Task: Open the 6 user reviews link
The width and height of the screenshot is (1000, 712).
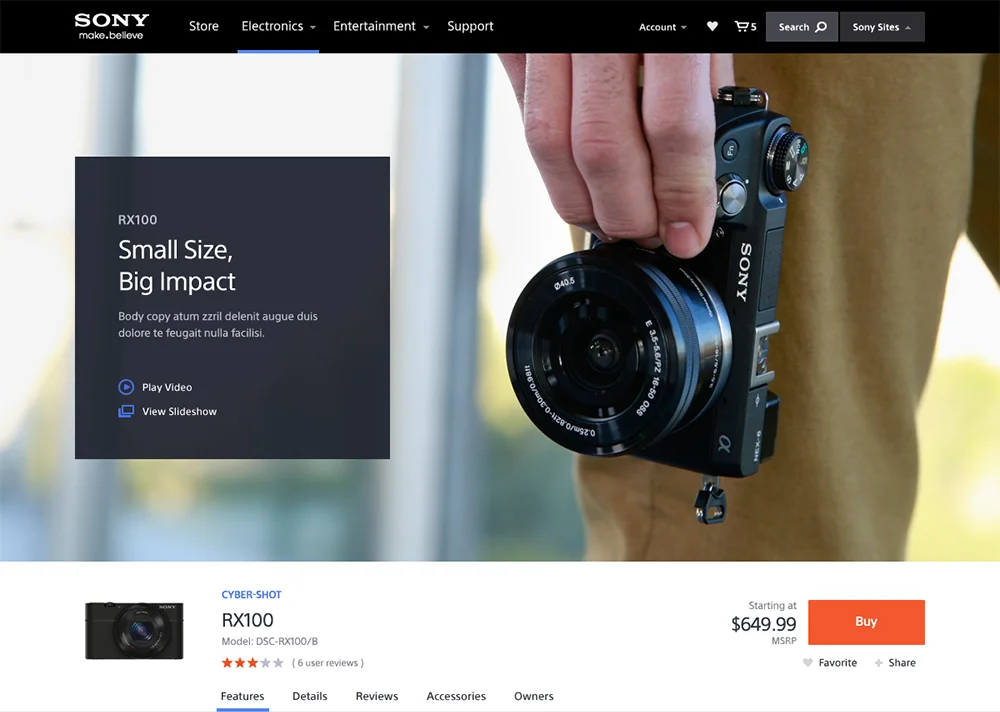Action: (x=328, y=663)
